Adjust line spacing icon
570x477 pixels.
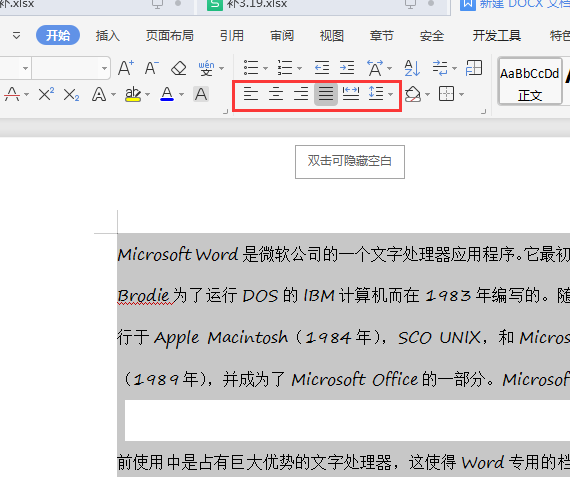(376, 94)
